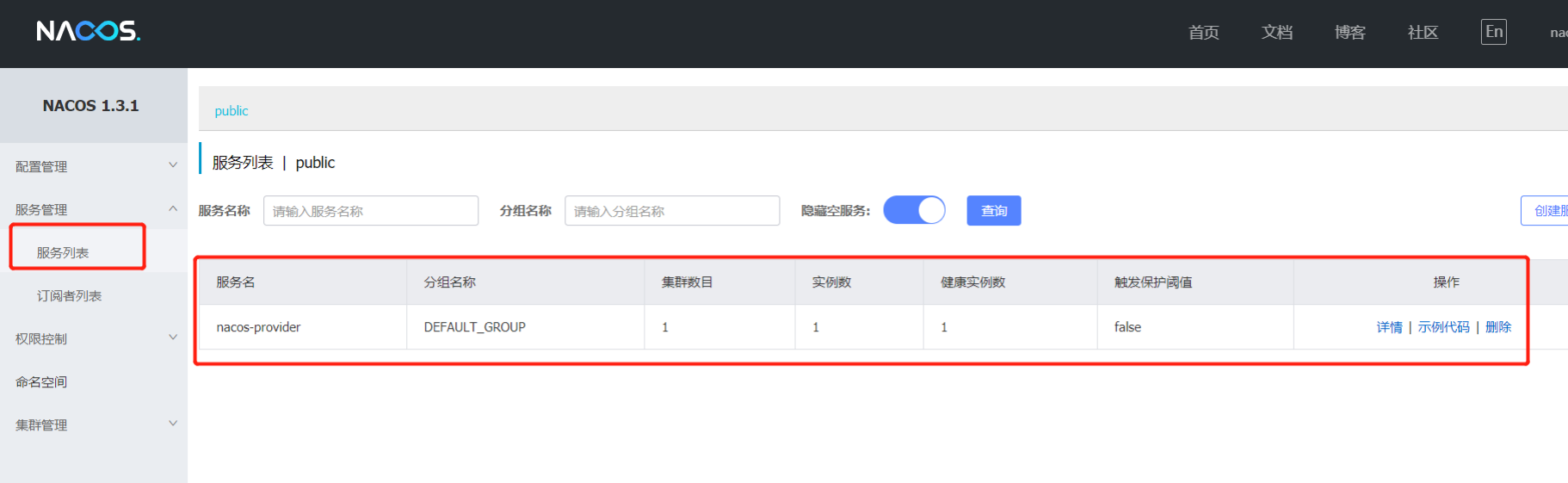
Task: Click 删除 for nacos-provider
Action: (1498, 327)
